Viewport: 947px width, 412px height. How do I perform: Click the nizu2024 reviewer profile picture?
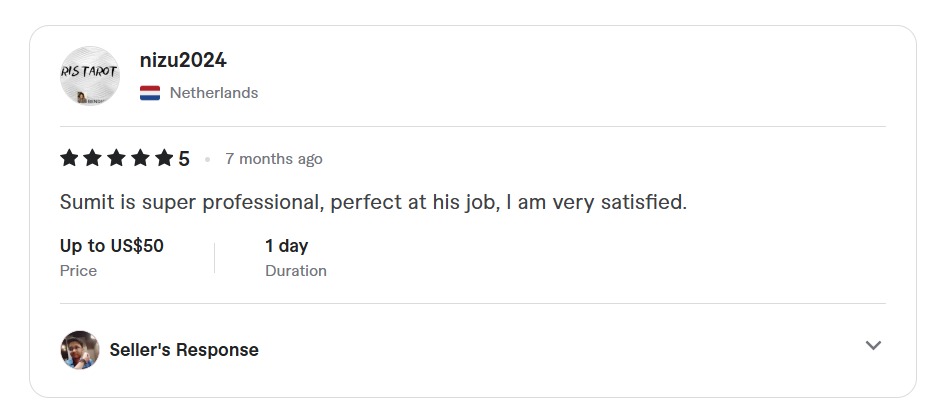click(89, 76)
